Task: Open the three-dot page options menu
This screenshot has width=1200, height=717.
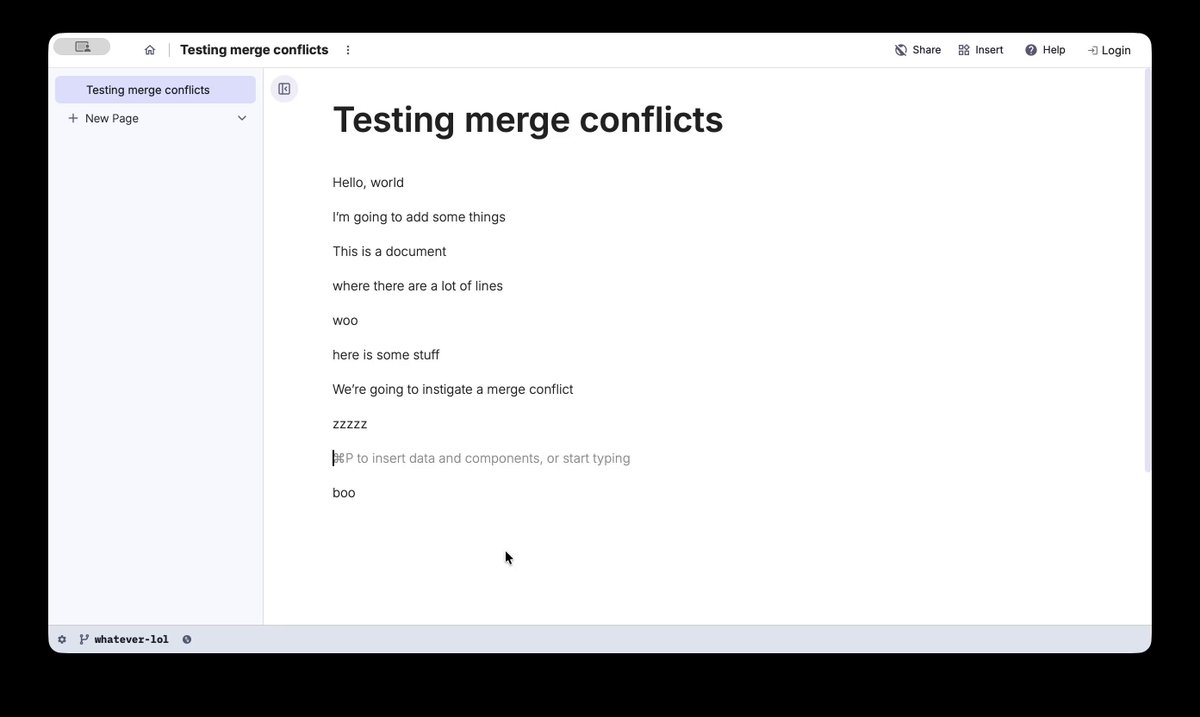Action: tap(348, 50)
